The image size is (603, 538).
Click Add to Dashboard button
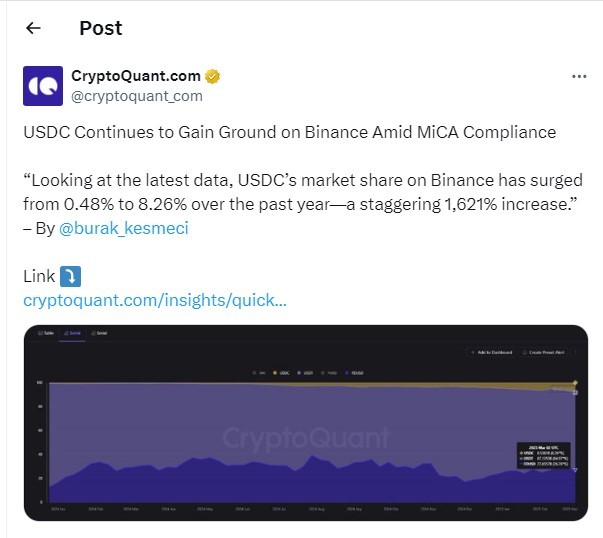tap(492, 352)
